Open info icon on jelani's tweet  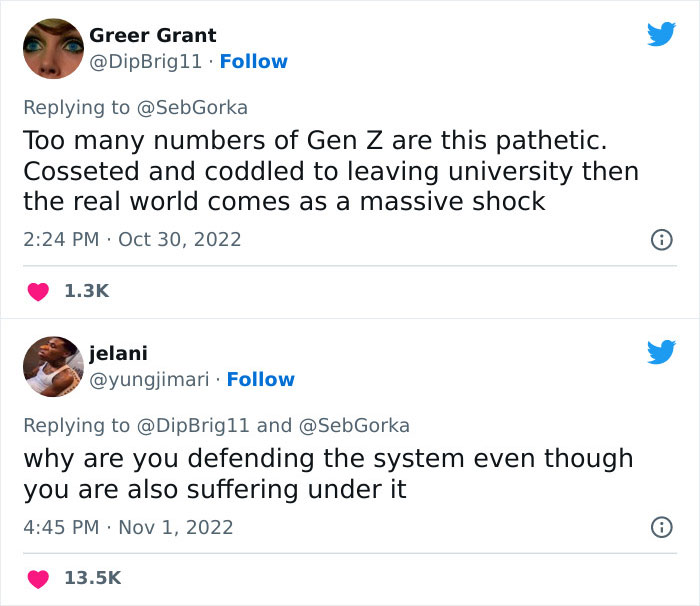tap(660, 527)
